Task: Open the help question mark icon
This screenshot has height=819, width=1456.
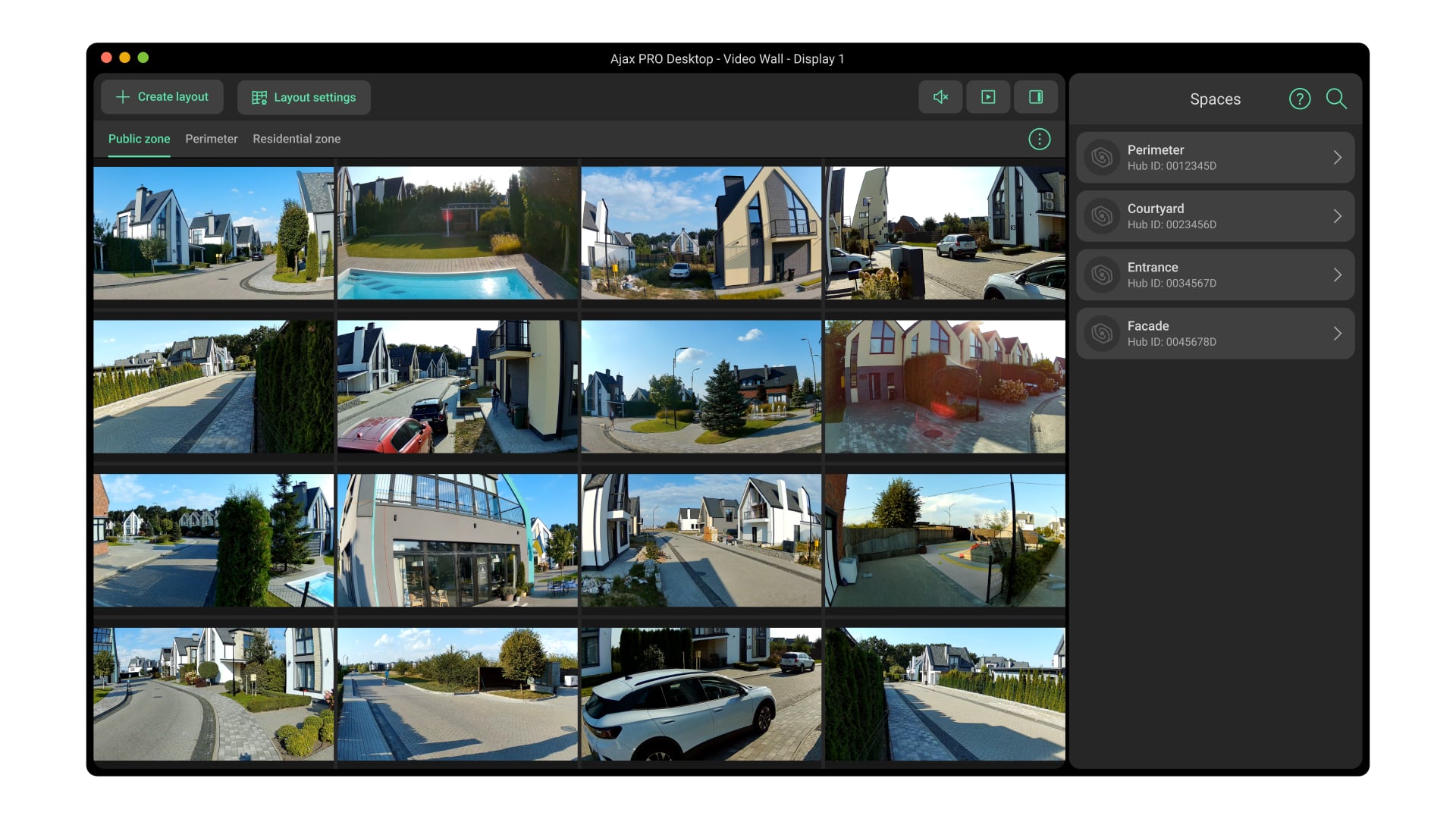Action: point(1299,99)
